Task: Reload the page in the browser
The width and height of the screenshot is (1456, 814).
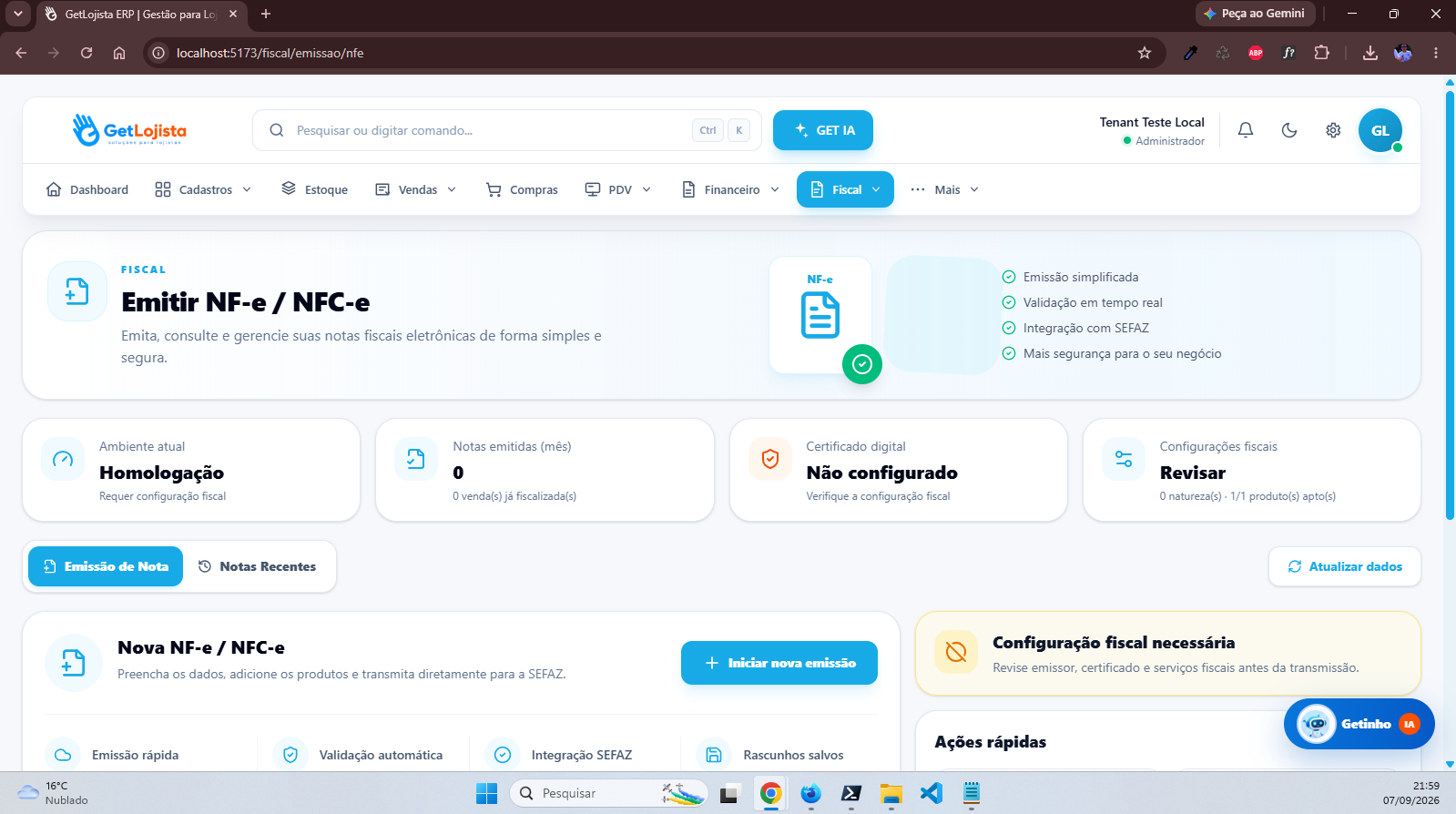Action: coord(87,53)
